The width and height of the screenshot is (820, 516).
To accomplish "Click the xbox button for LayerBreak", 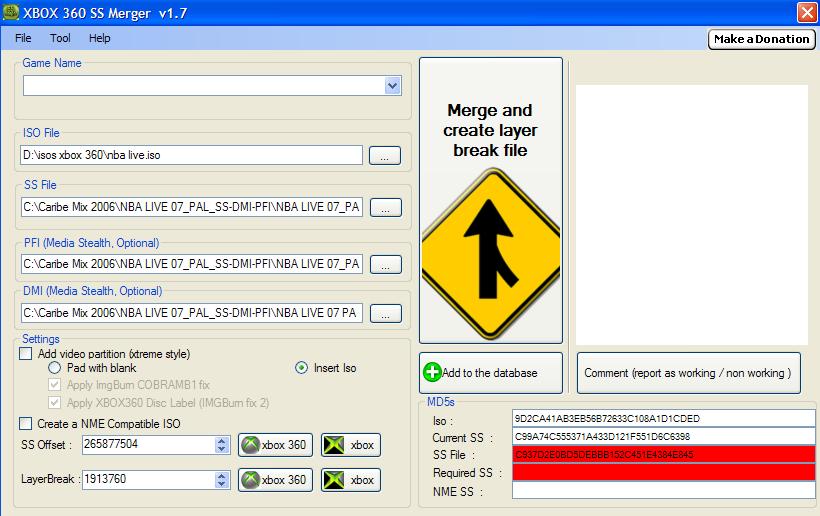I will [x=351, y=480].
